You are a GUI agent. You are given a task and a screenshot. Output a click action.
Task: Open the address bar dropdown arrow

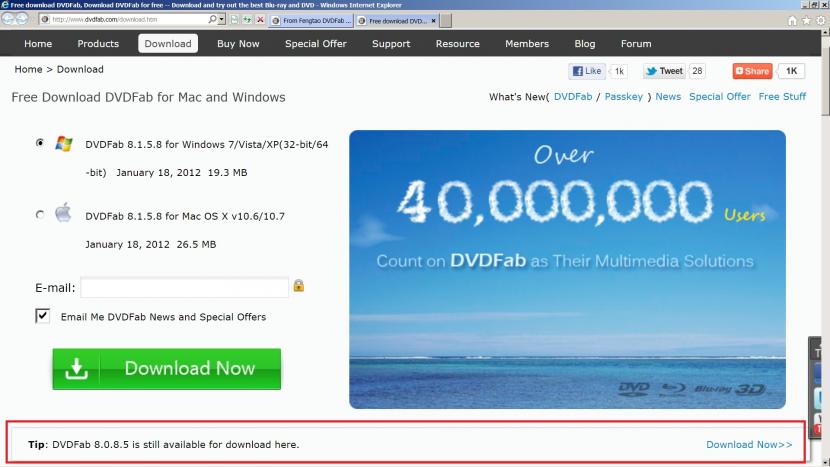(x=221, y=20)
